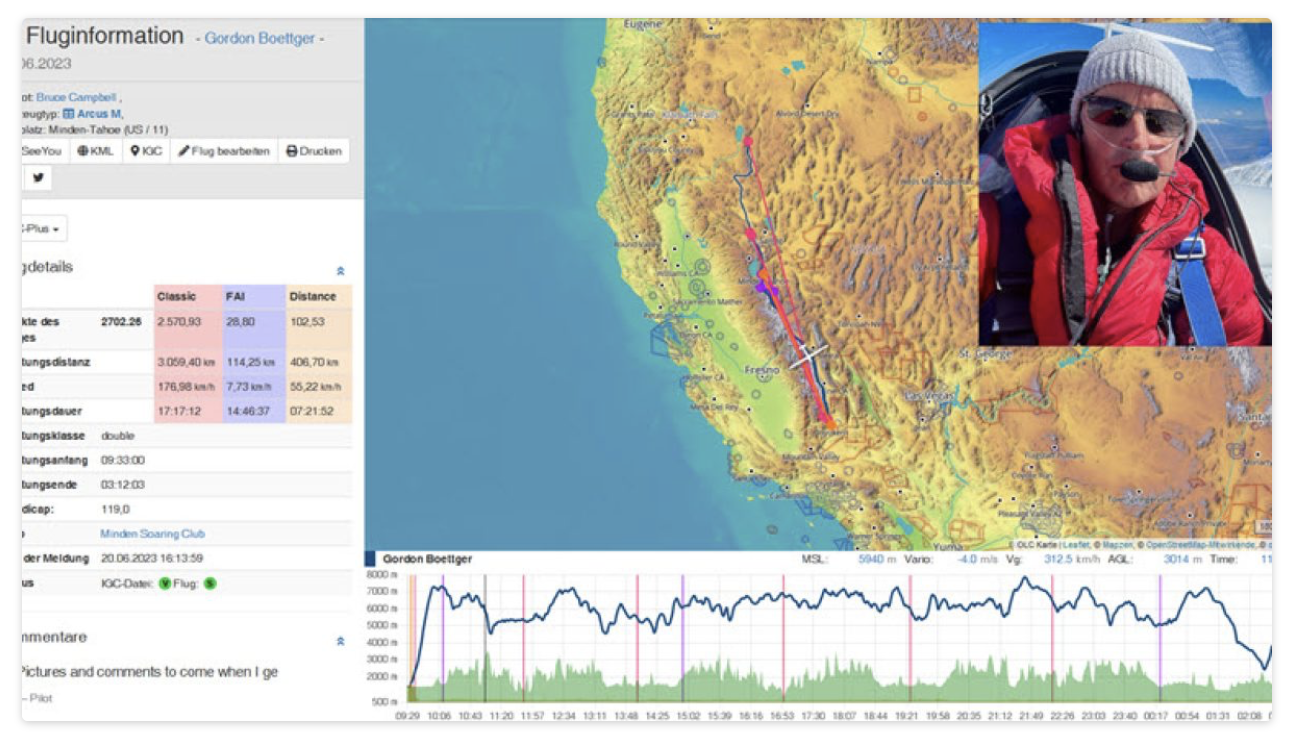Click the Gordon Boettger barogram legend swatch
Image resolution: width=1298 pixels, height=738 pixels.
tap(370, 559)
